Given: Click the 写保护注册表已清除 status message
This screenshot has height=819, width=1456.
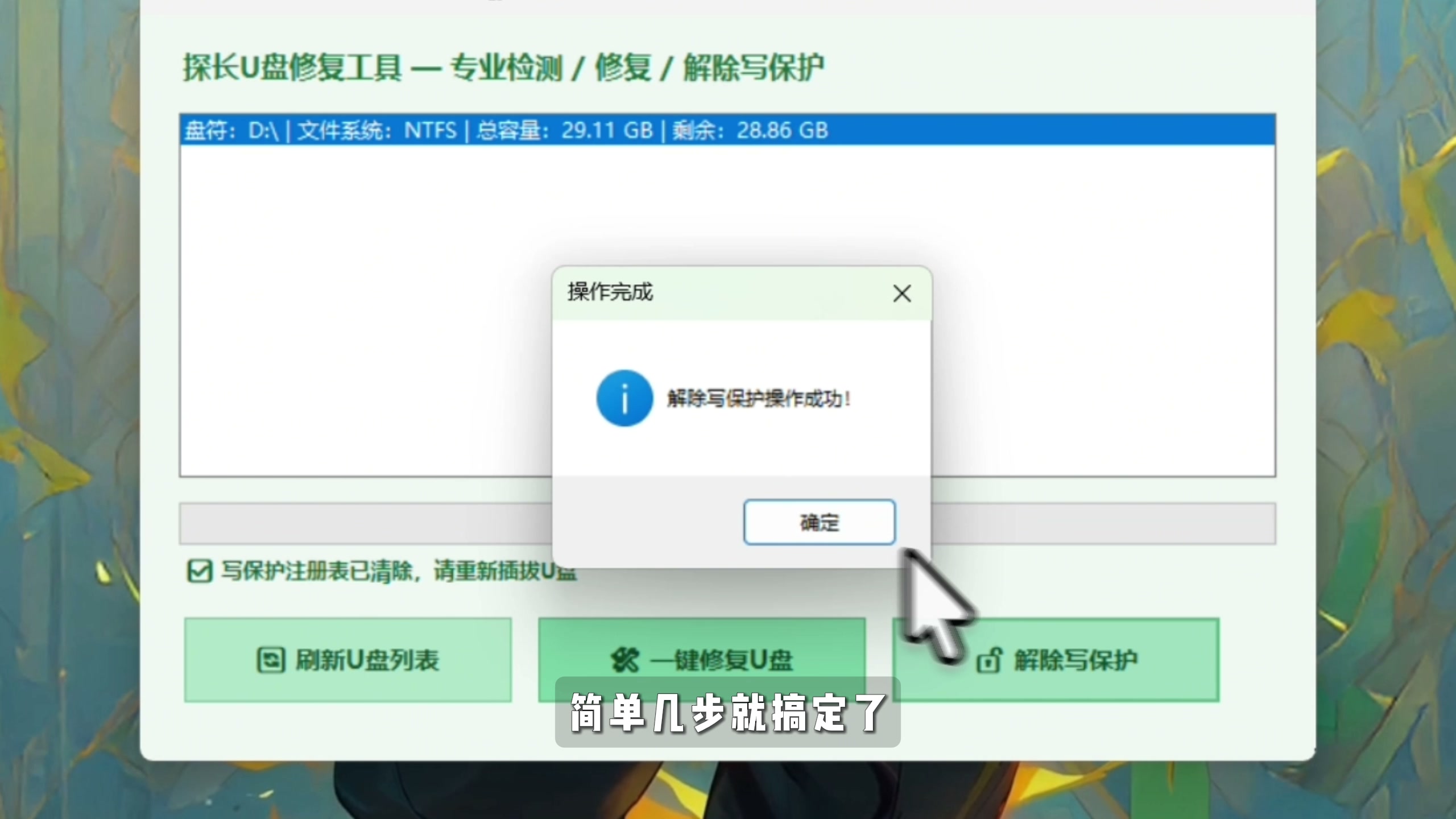Looking at the screenshot, I should coord(398,570).
